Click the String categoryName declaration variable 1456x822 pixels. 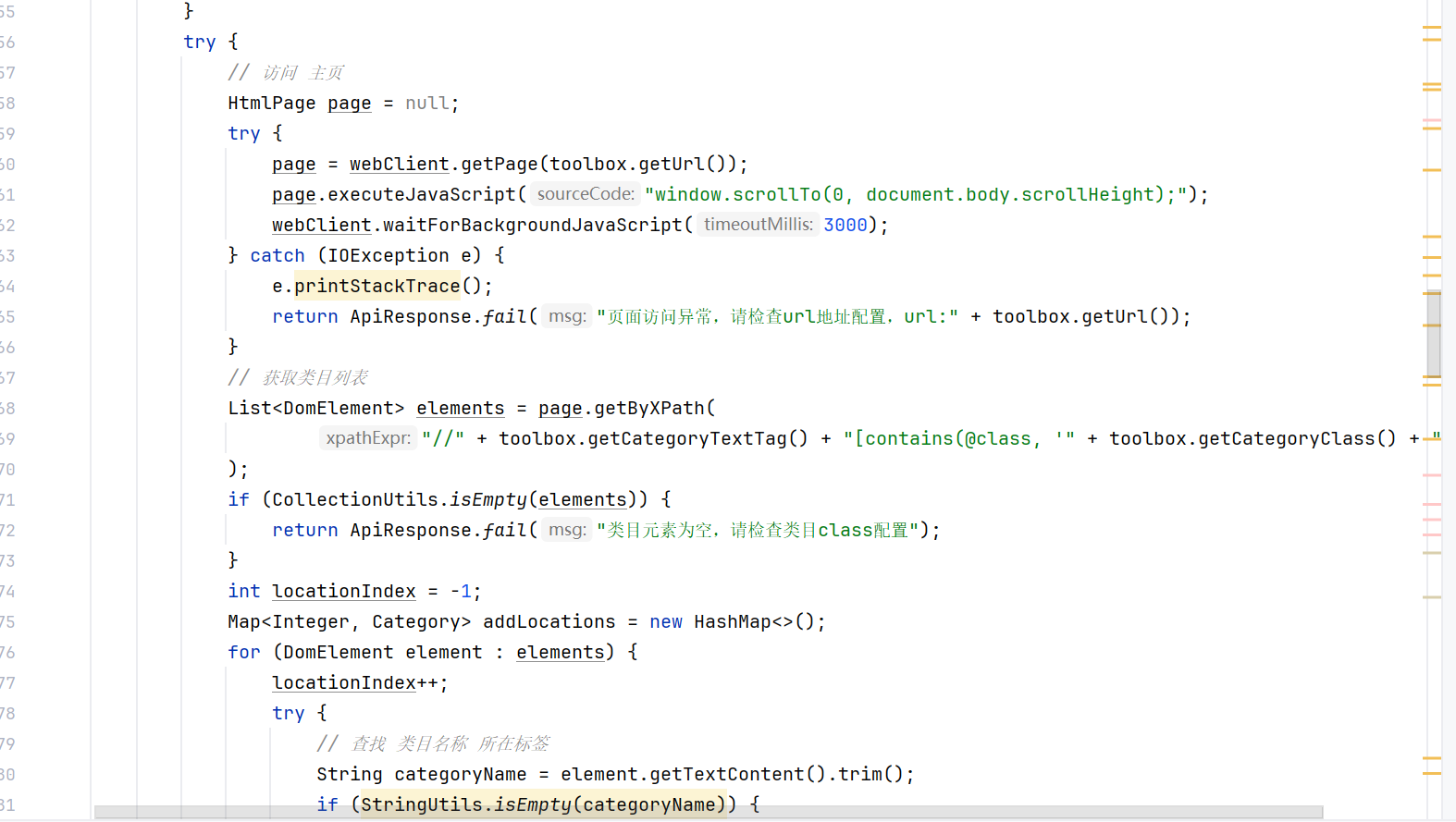point(461,774)
